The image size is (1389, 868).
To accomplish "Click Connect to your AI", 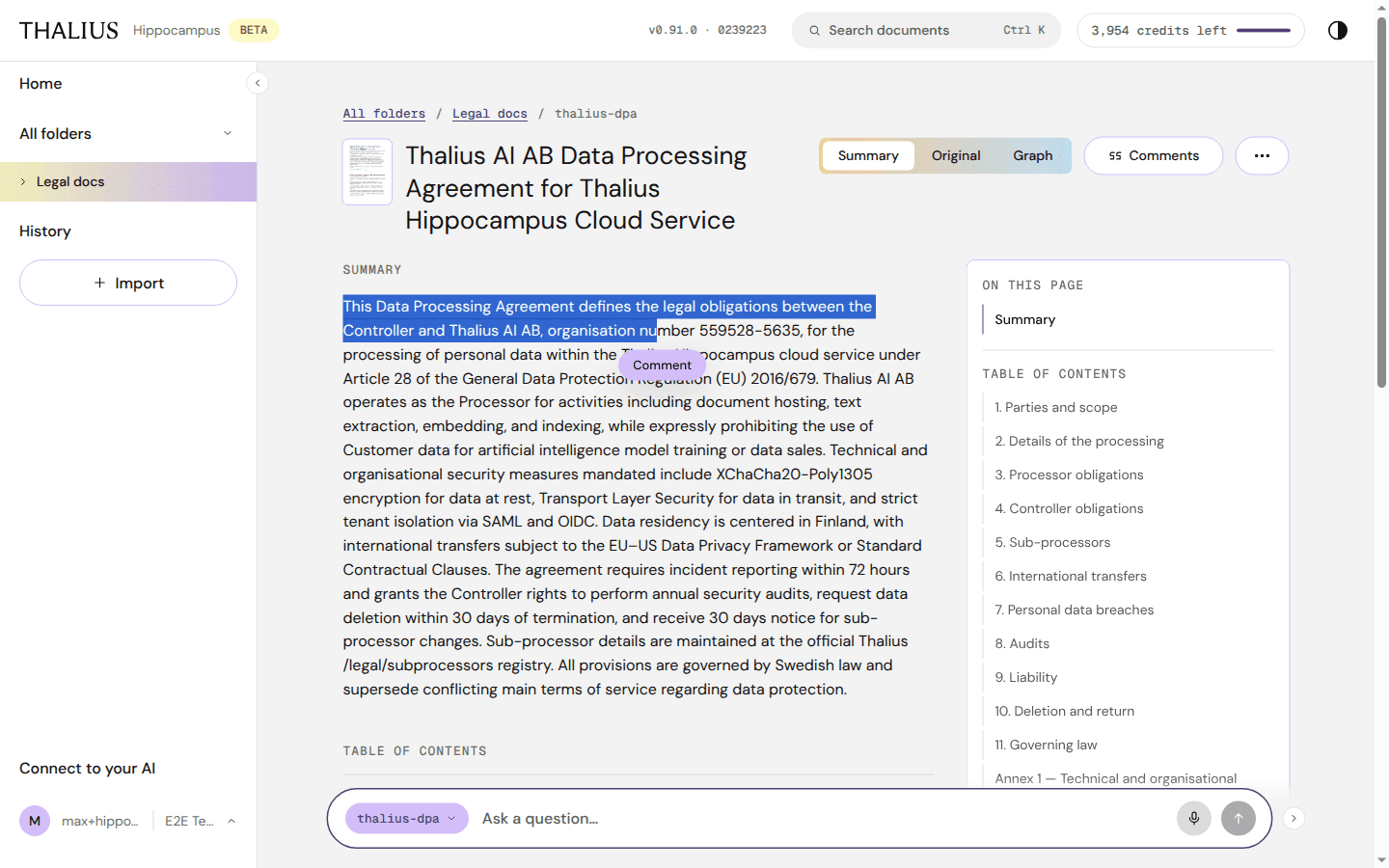I will [87, 769].
